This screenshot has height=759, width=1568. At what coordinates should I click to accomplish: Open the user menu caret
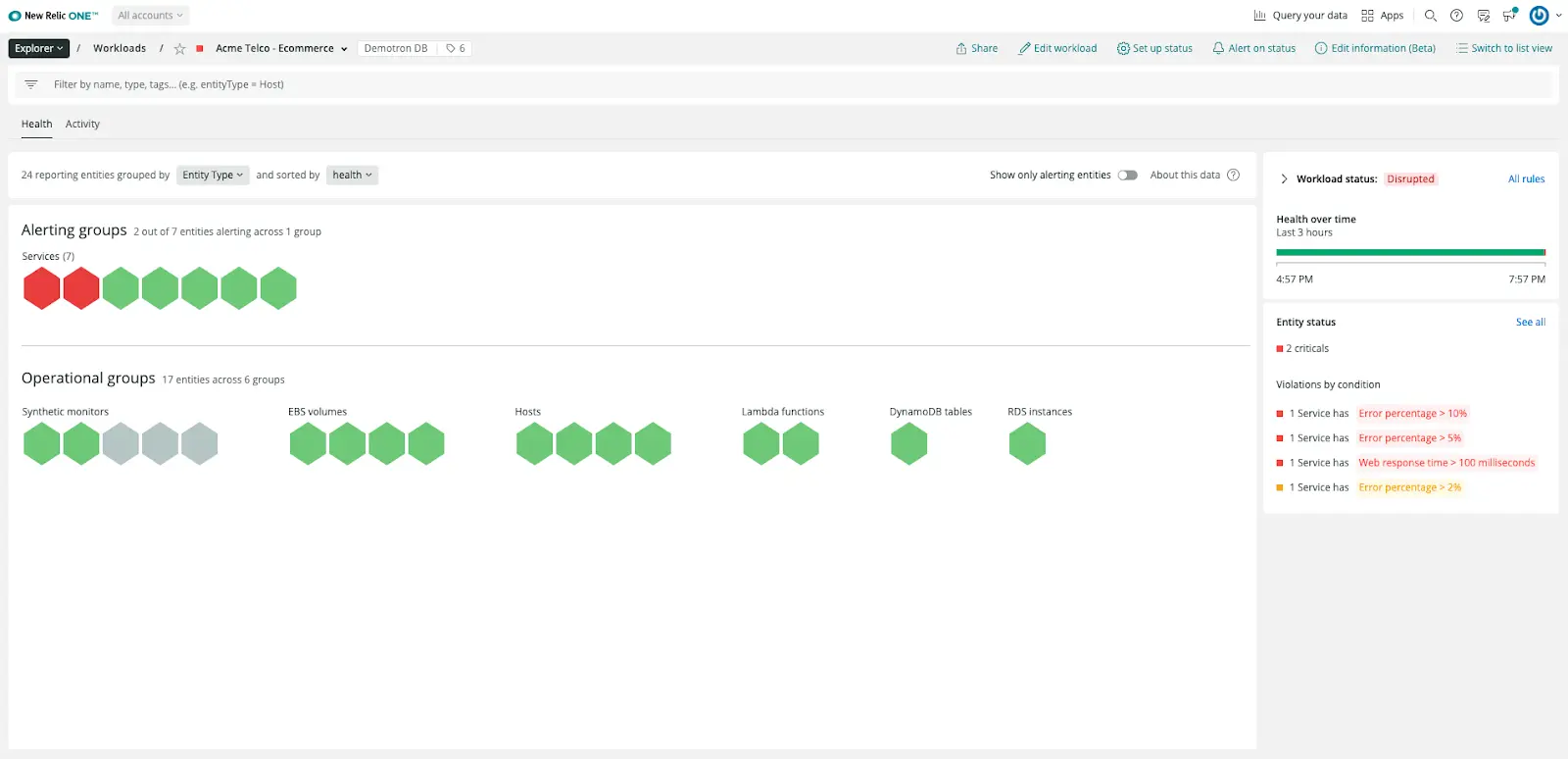1558,16
